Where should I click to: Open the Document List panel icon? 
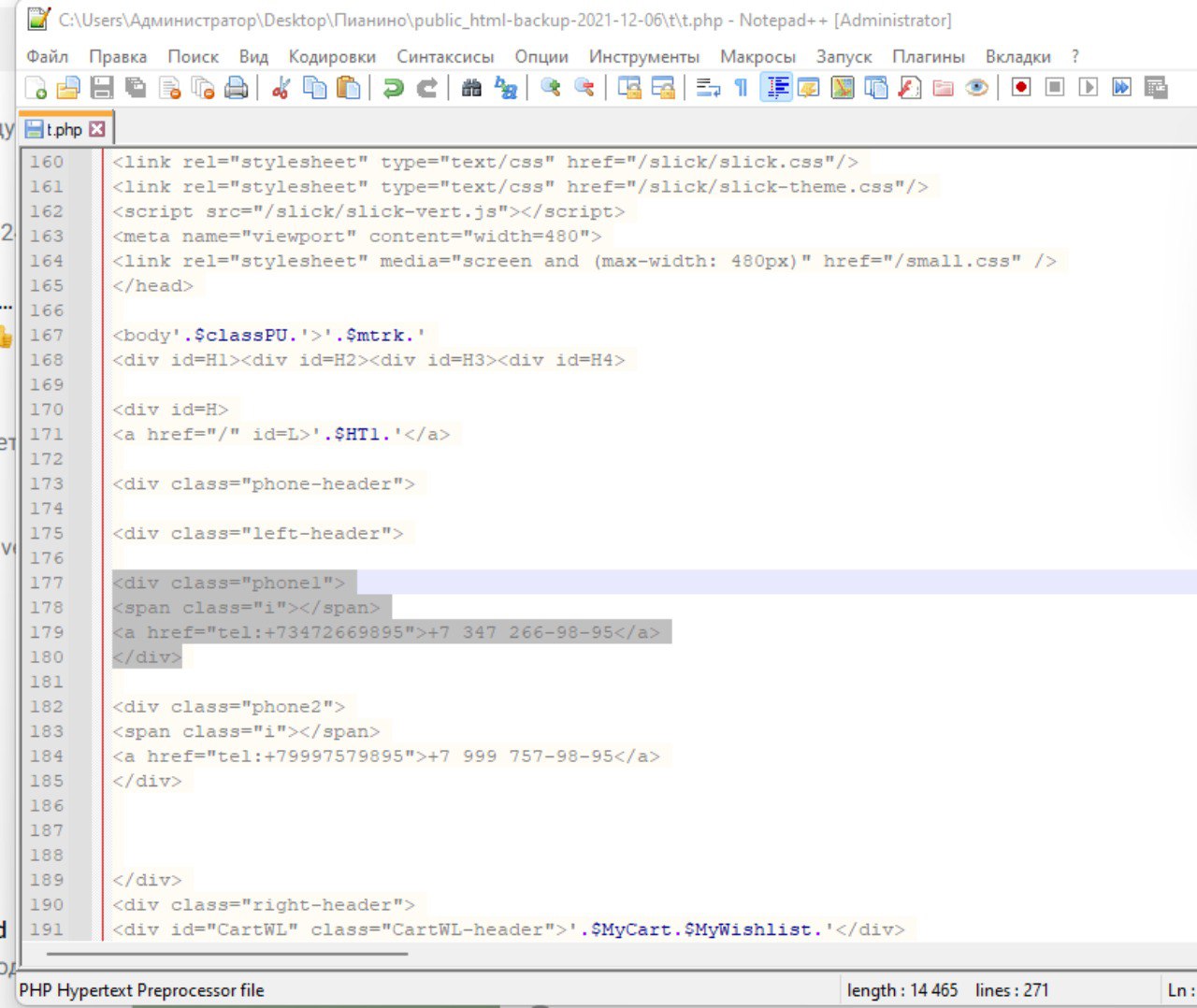(x=876, y=88)
